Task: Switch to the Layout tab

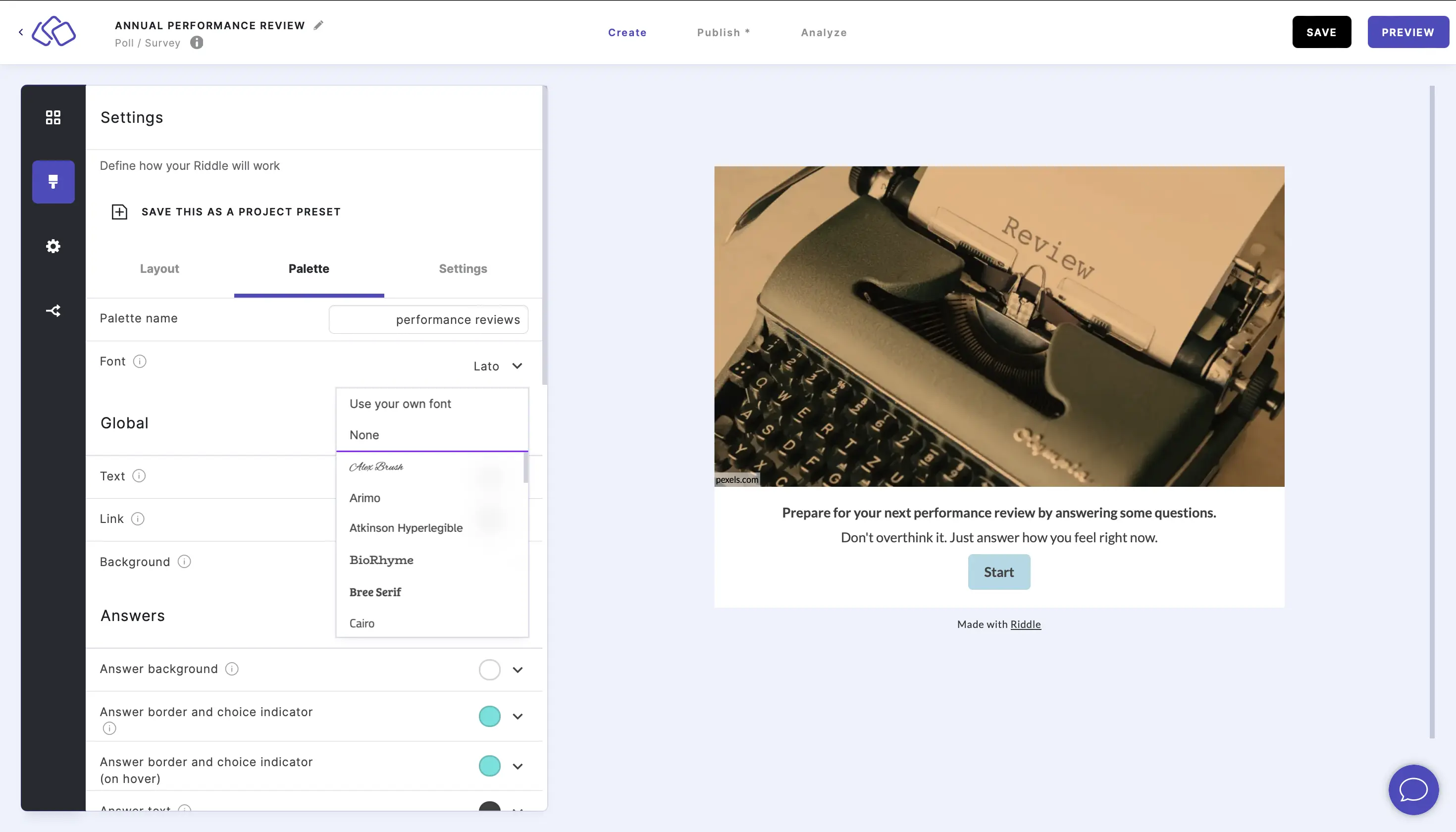Action: [159, 268]
